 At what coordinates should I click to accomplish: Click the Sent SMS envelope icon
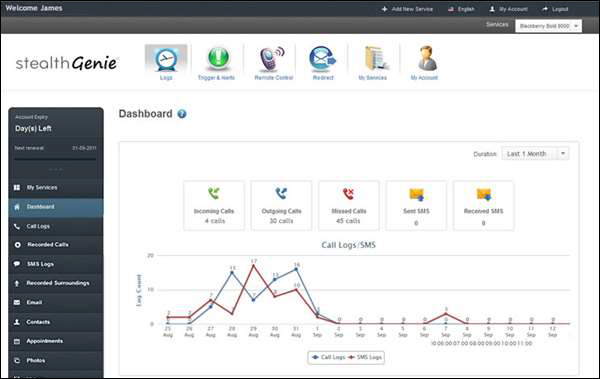tap(416, 194)
